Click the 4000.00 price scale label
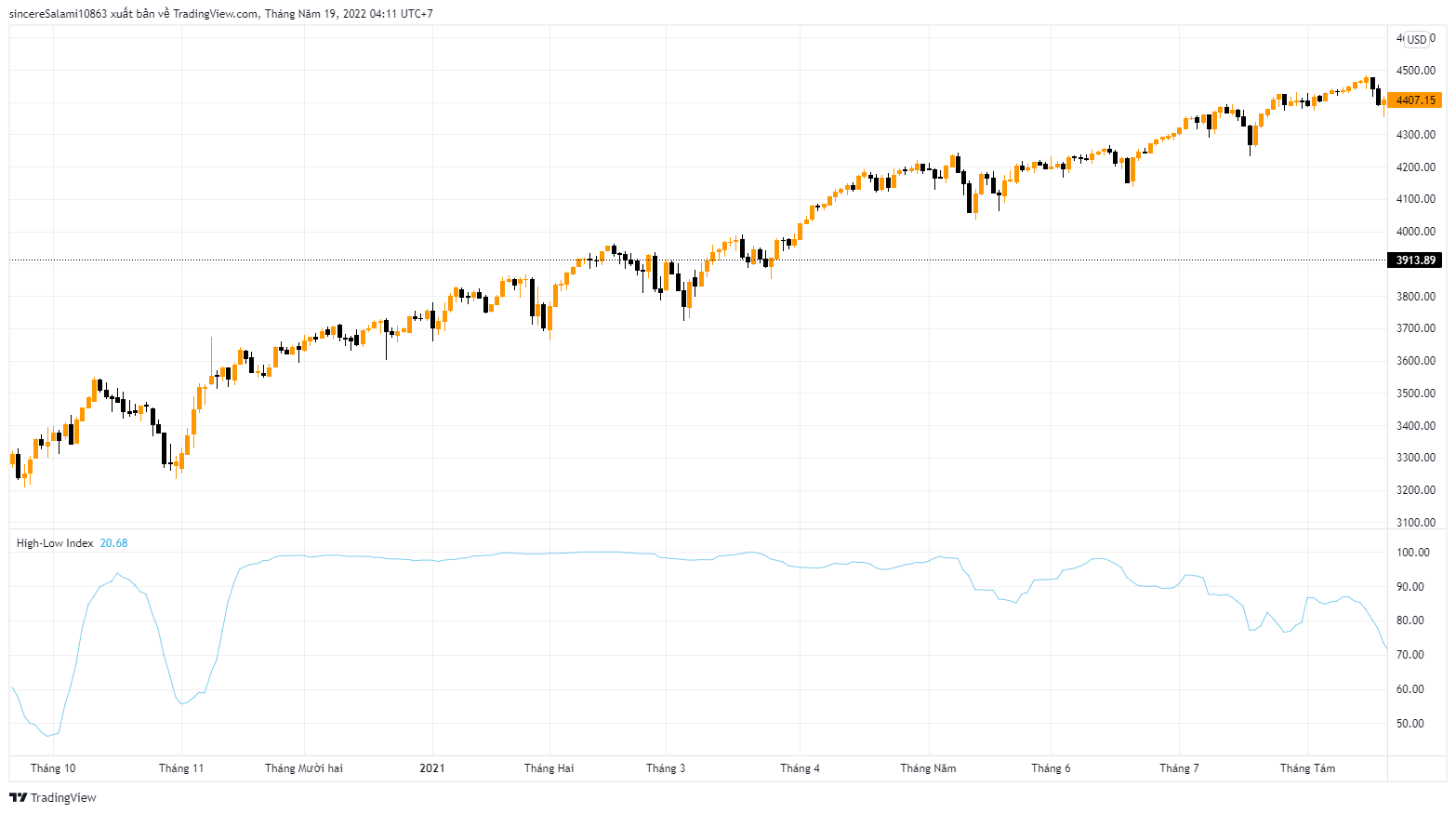This screenshot has height=814, width=1456. [x=1415, y=232]
